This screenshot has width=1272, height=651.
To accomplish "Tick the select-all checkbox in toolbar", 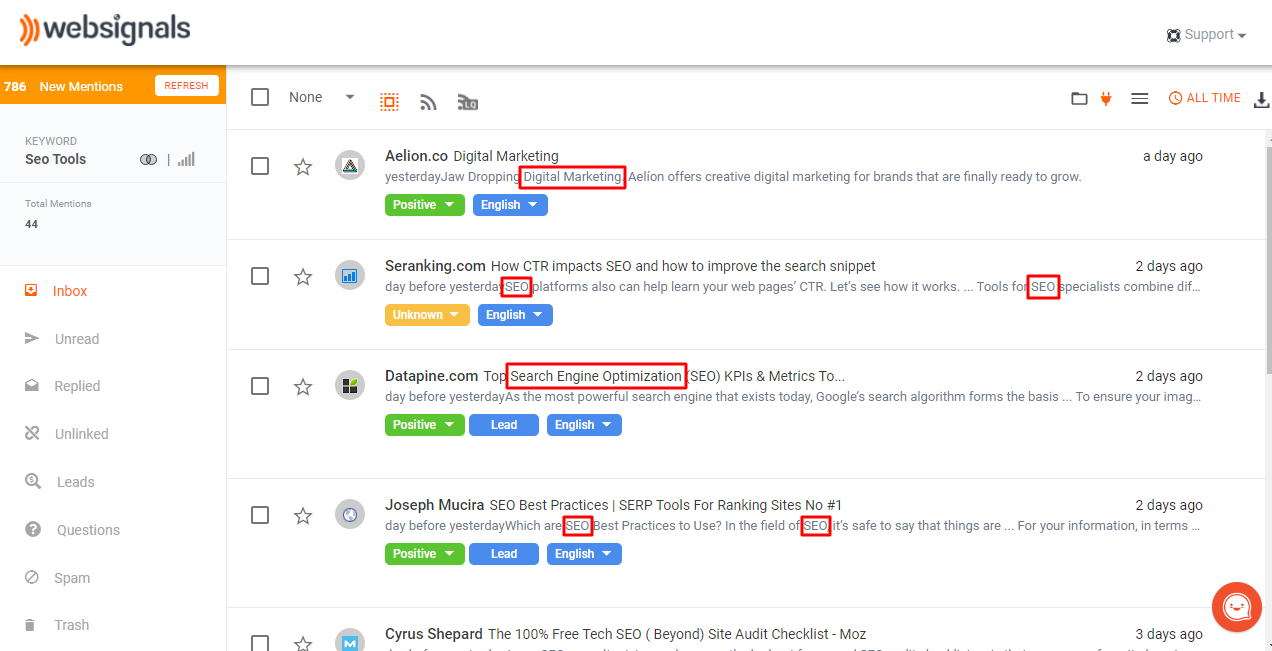I will (260, 97).
